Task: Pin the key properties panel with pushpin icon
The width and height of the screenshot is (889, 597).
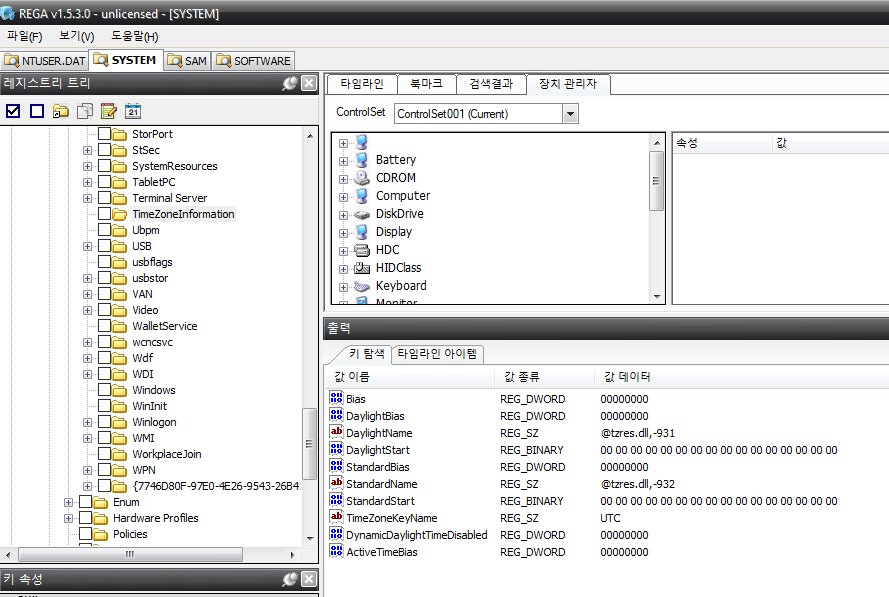Action: [x=290, y=579]
